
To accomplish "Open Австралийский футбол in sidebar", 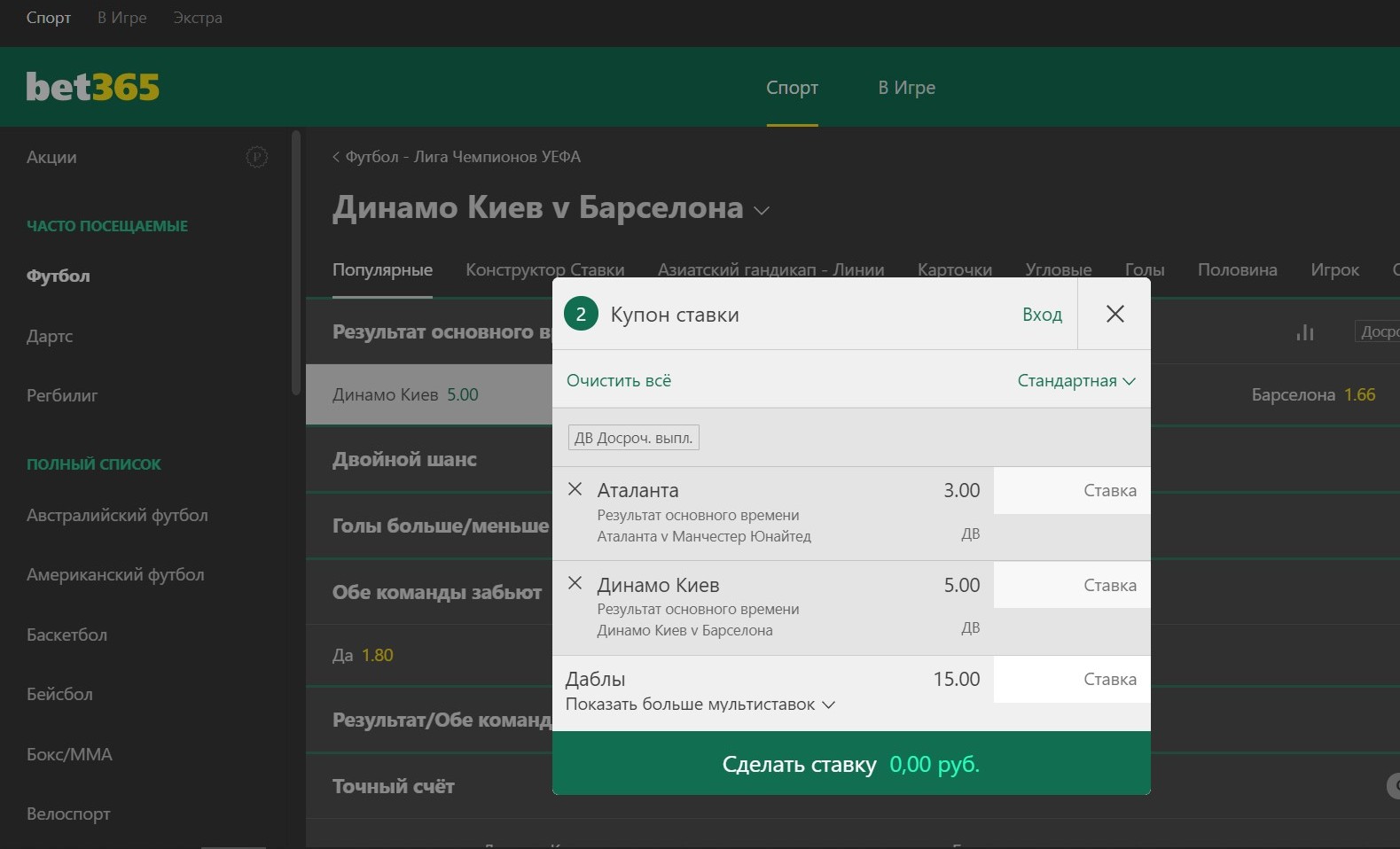I will (x=117, y=515).
